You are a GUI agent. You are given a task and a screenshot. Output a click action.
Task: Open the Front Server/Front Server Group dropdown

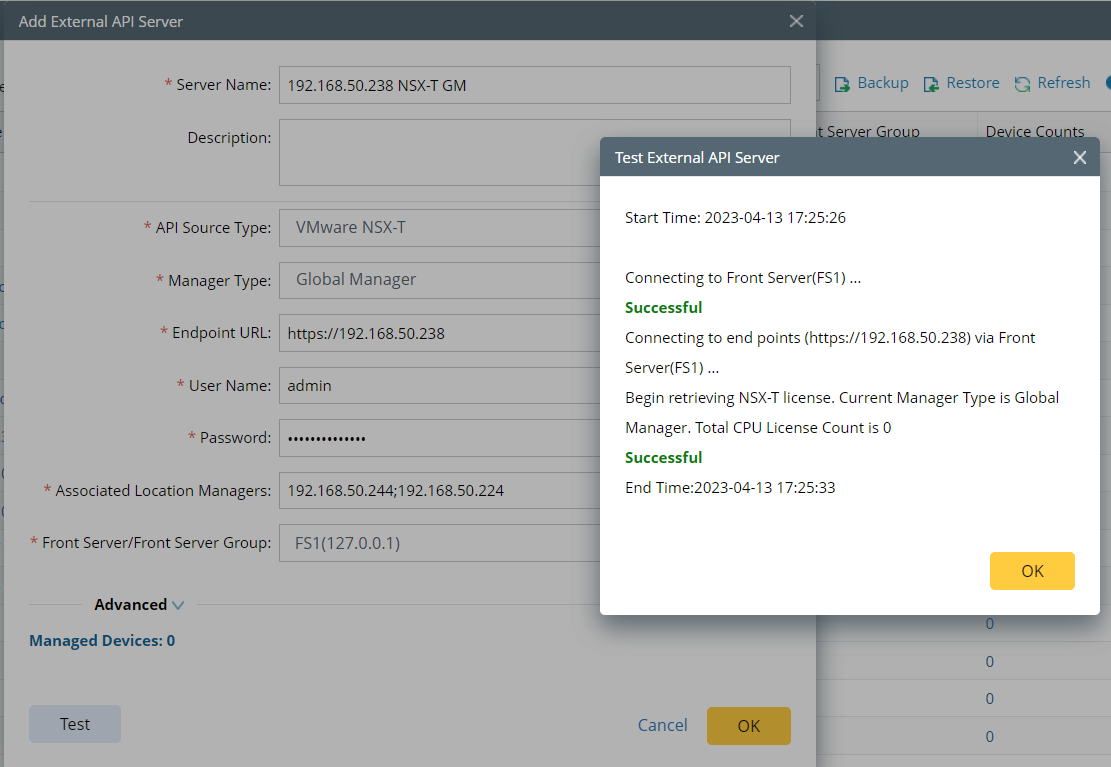pyautogui.click(x=440, y=543)
